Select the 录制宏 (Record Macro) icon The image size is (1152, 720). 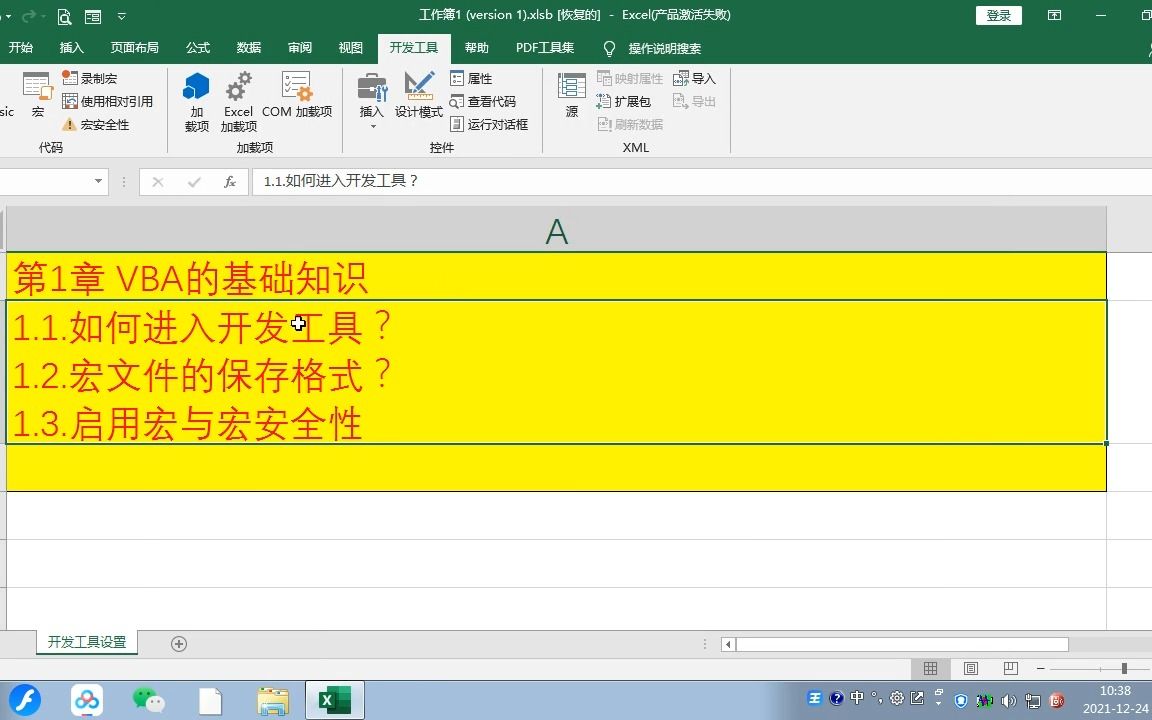(69, 77)
